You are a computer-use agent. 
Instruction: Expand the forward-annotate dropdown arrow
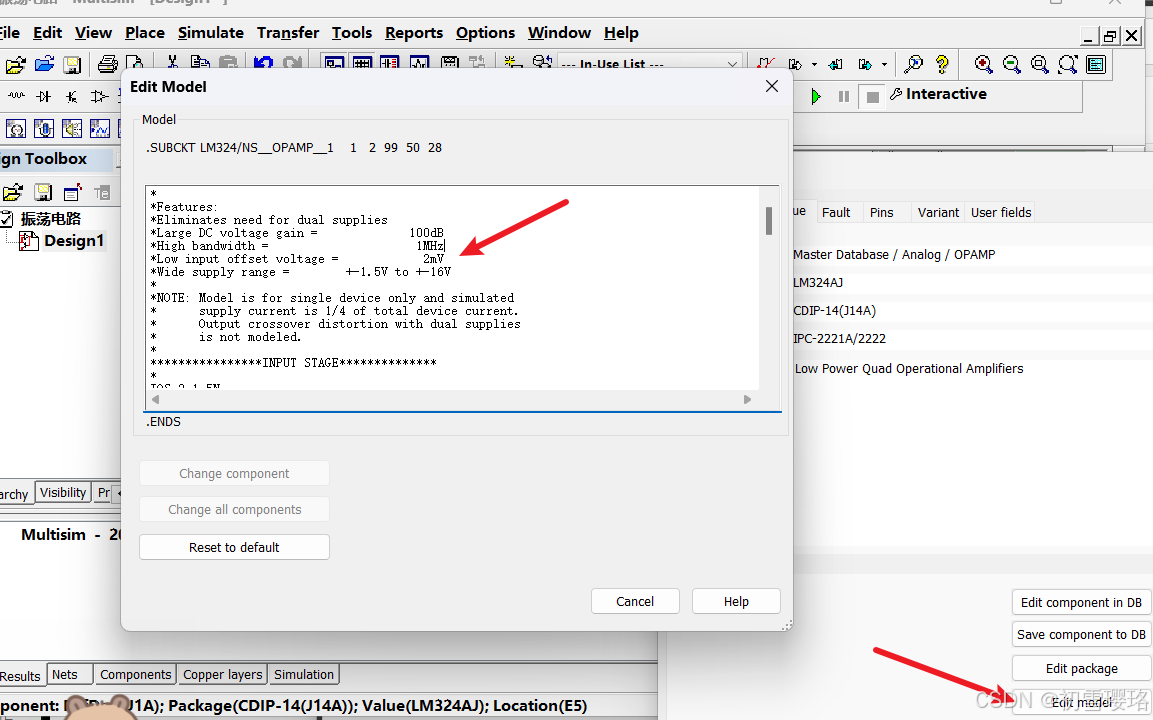pos(885,65)
